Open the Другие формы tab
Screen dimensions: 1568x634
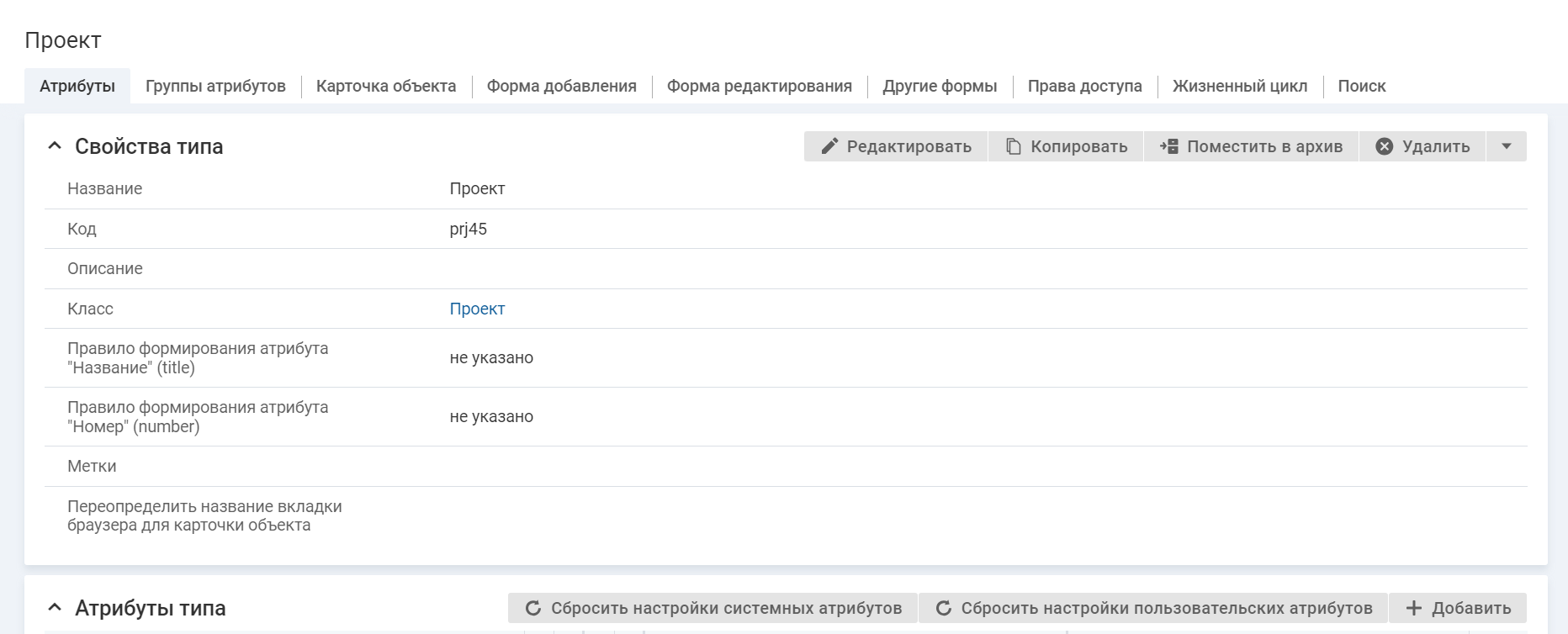click(x=939, y=86)
